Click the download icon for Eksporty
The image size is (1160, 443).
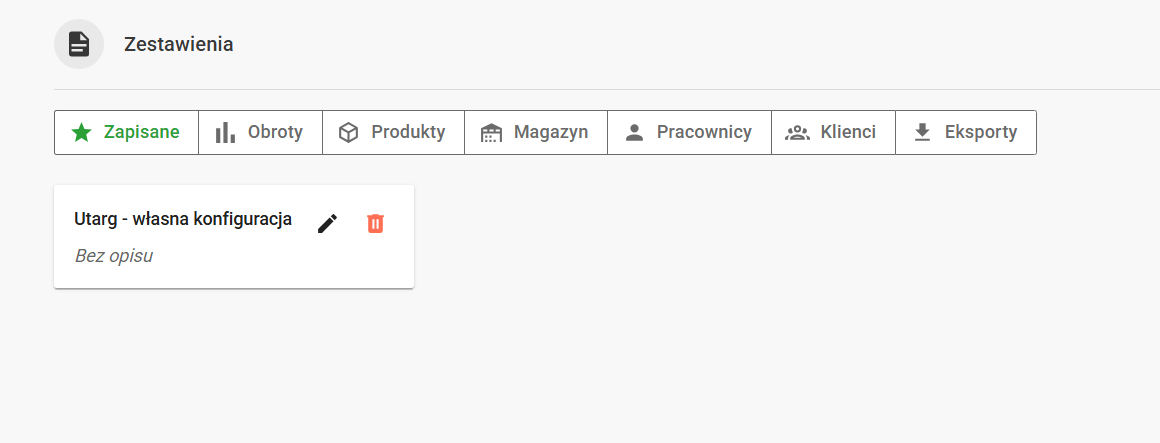click(922, 132)
